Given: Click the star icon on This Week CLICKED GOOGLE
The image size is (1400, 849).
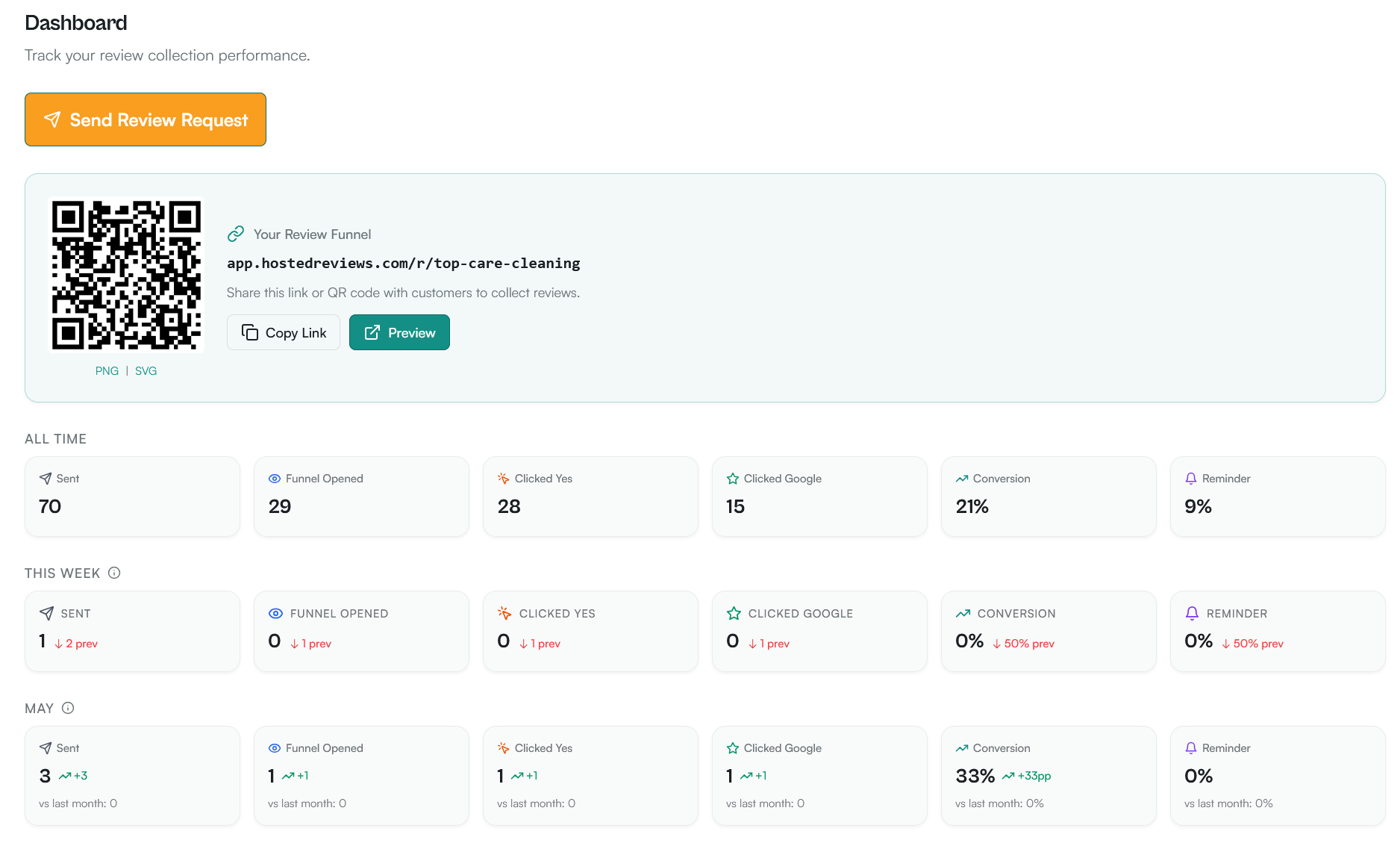Looking at the screenshot, I should point(734,613).
